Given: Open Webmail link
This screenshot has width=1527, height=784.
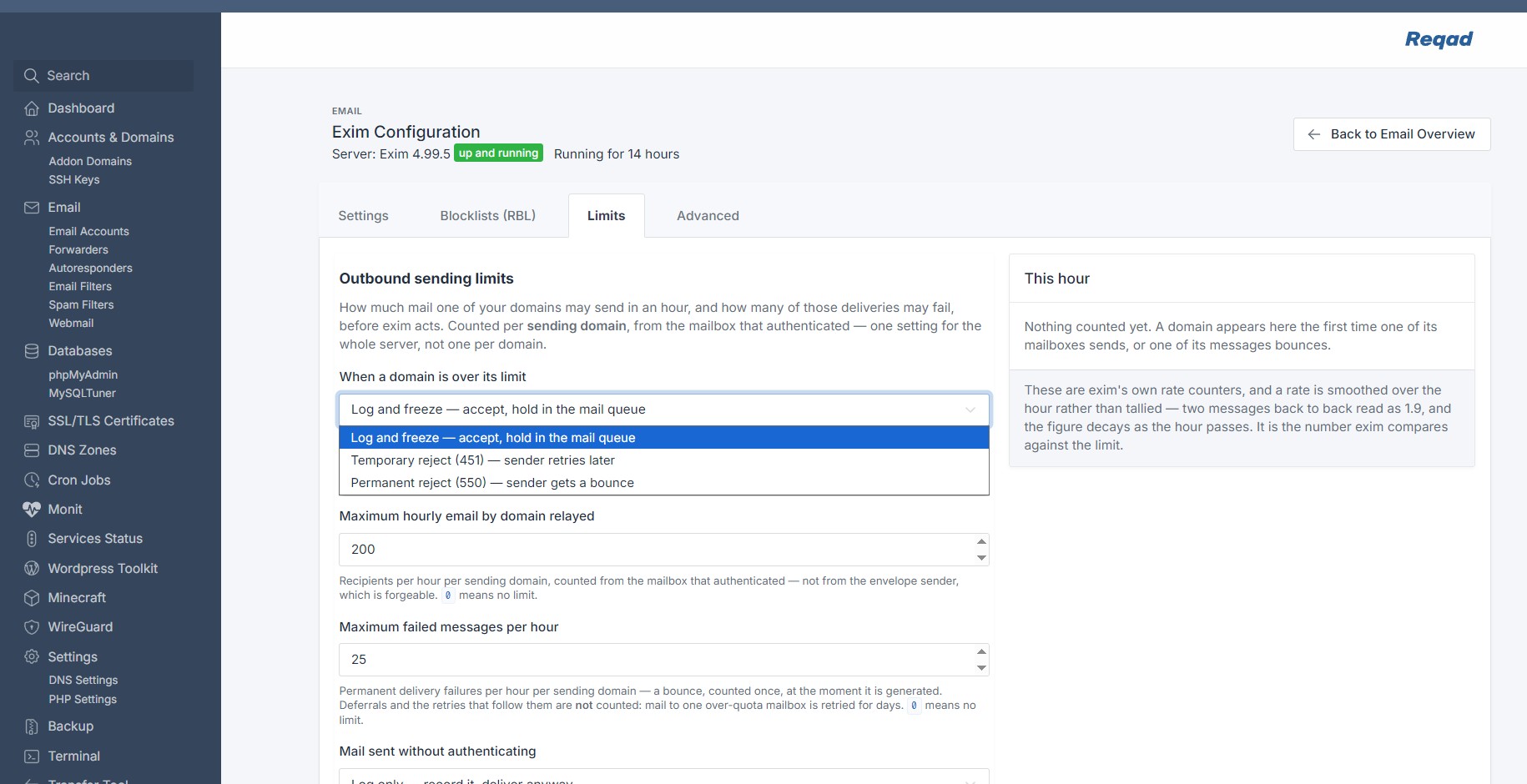Looking at the screenshot, I should (x=71, y=324).
